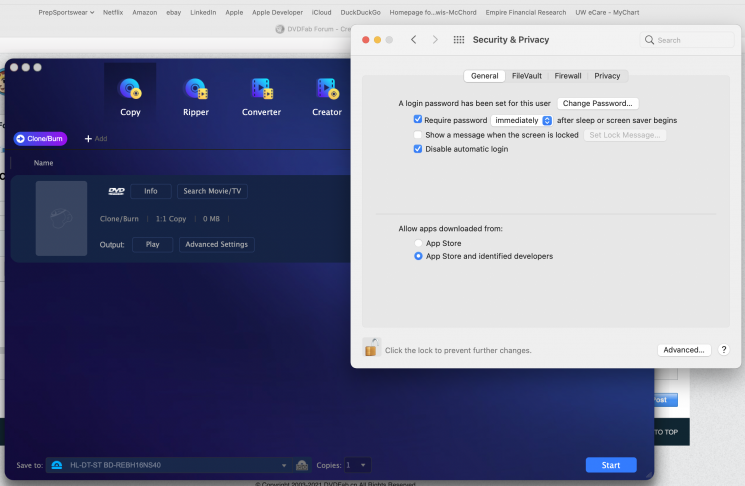Switch to the FileVault tab
Image resolution: width=745 pixels, height=486 pixels.
click(x=527, y=76)
